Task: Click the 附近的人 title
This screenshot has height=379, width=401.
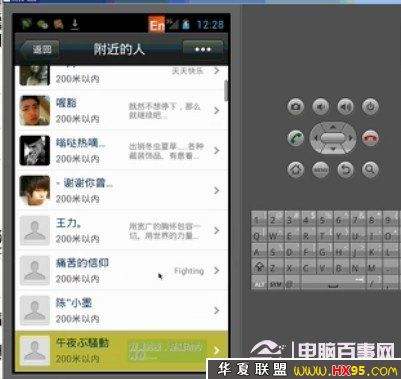Action: coord(119,50)
